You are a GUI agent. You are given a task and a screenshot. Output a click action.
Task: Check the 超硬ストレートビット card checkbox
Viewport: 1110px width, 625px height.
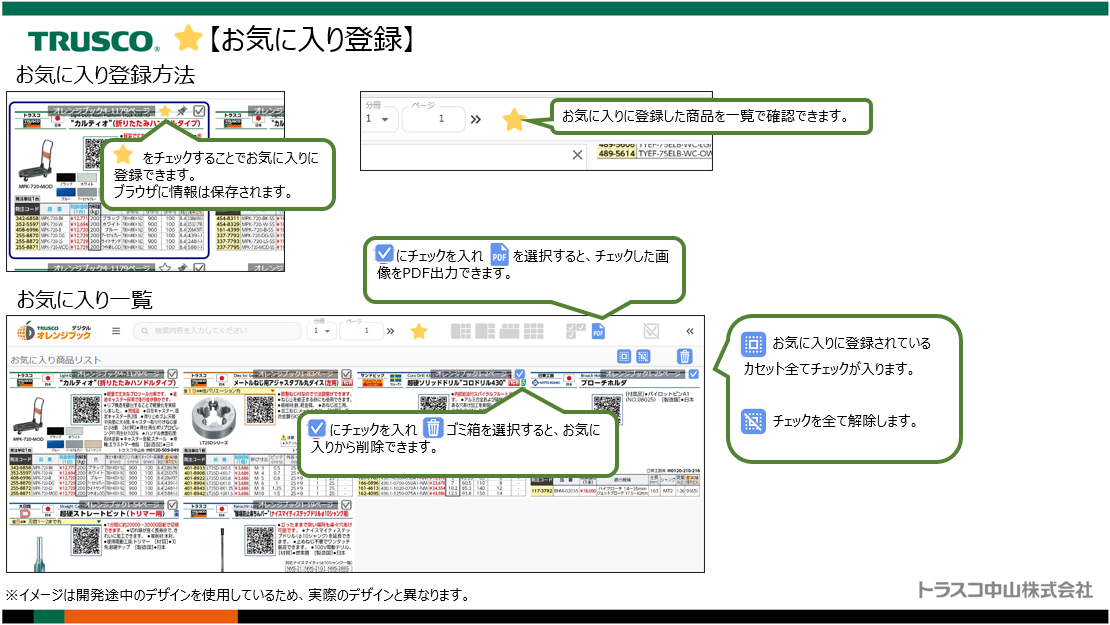point(172,505)
